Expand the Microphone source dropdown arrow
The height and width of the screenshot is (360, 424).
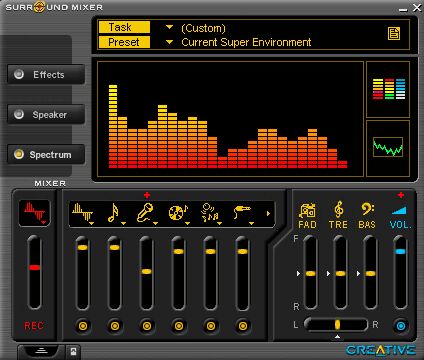155,223
